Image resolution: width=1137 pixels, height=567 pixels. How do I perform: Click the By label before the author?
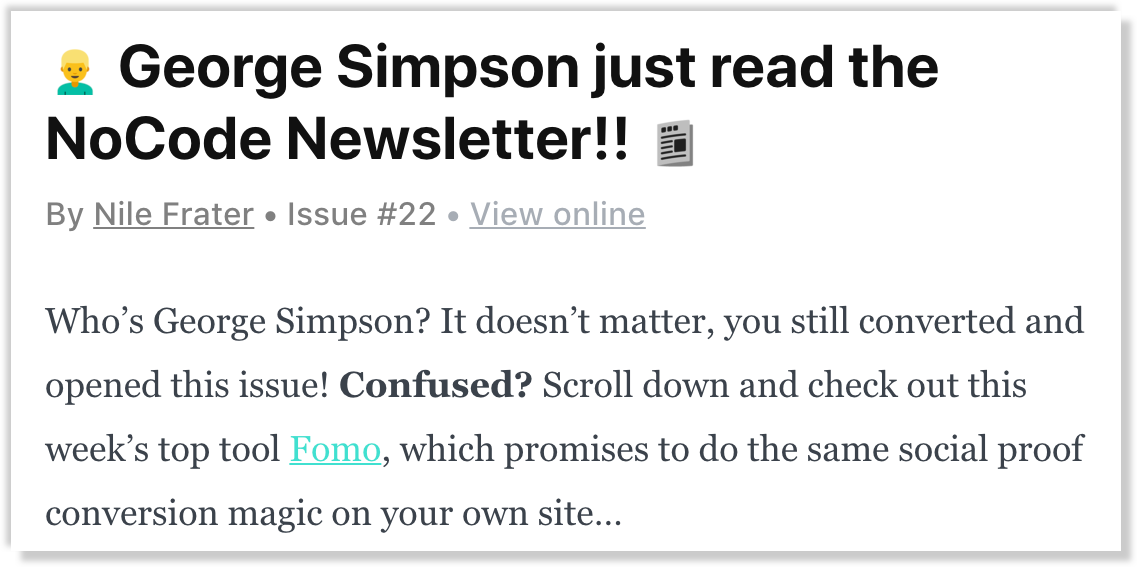pyautogui.click(x=65, y=215)
